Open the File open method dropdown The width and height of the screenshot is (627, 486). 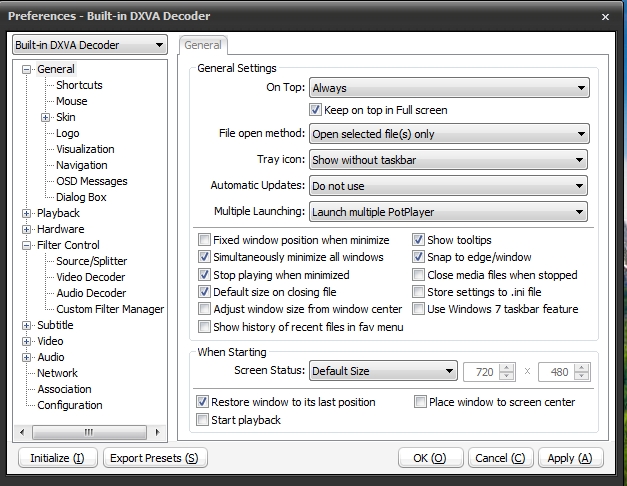pyautogui.click(x=449, y=134)
